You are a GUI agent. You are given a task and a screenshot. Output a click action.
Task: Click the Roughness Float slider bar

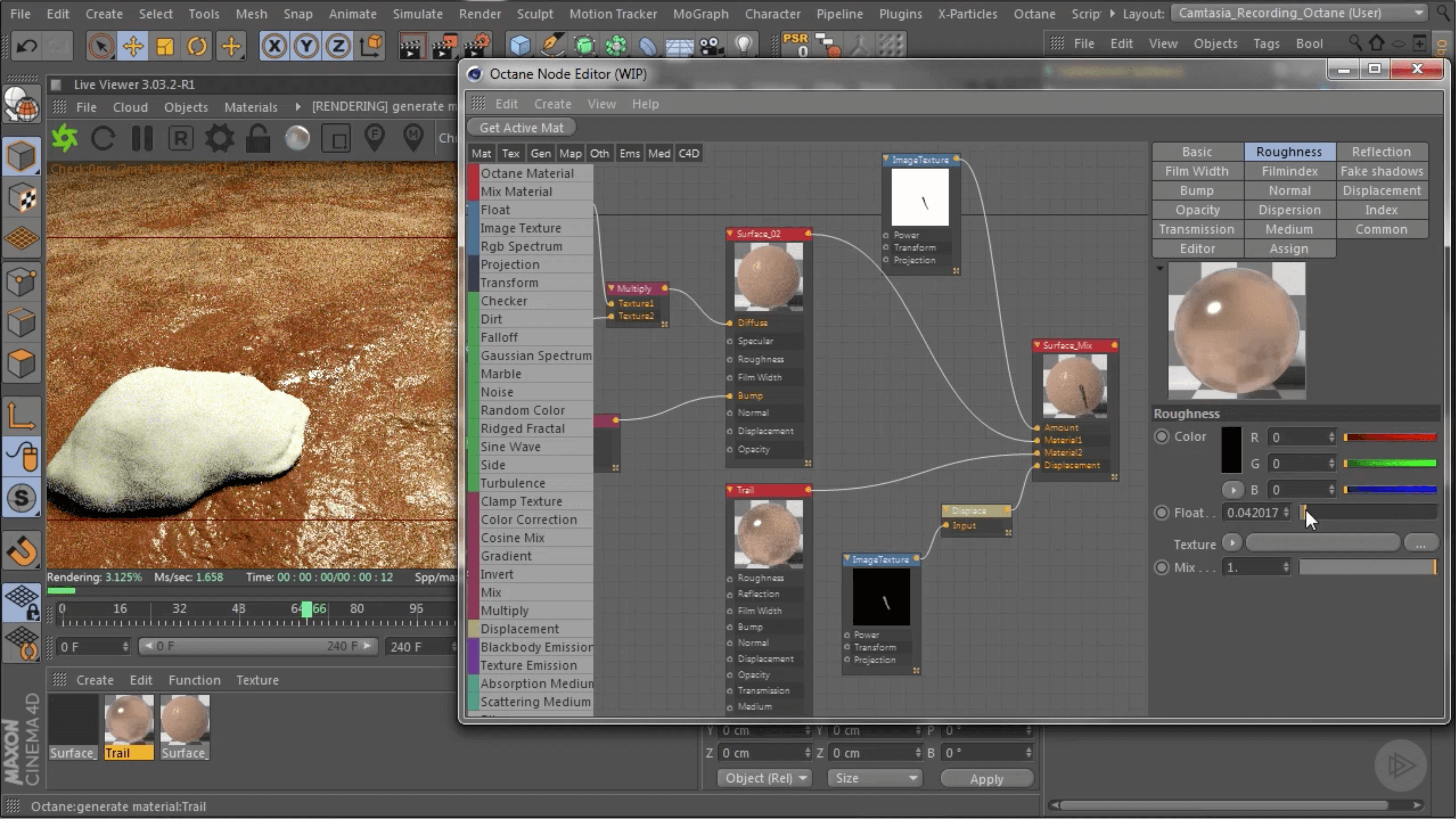coord(1368,512)
